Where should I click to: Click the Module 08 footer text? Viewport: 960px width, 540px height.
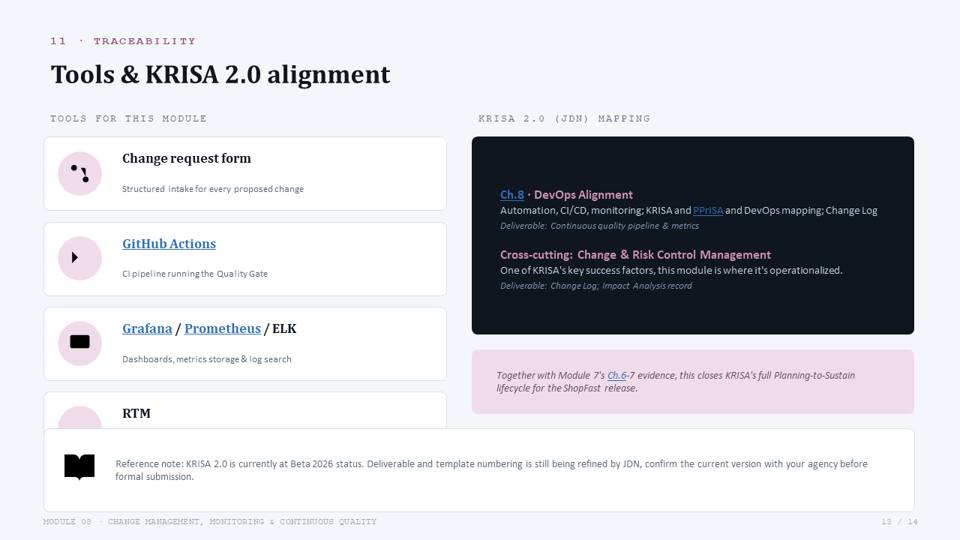coord(209,522)
